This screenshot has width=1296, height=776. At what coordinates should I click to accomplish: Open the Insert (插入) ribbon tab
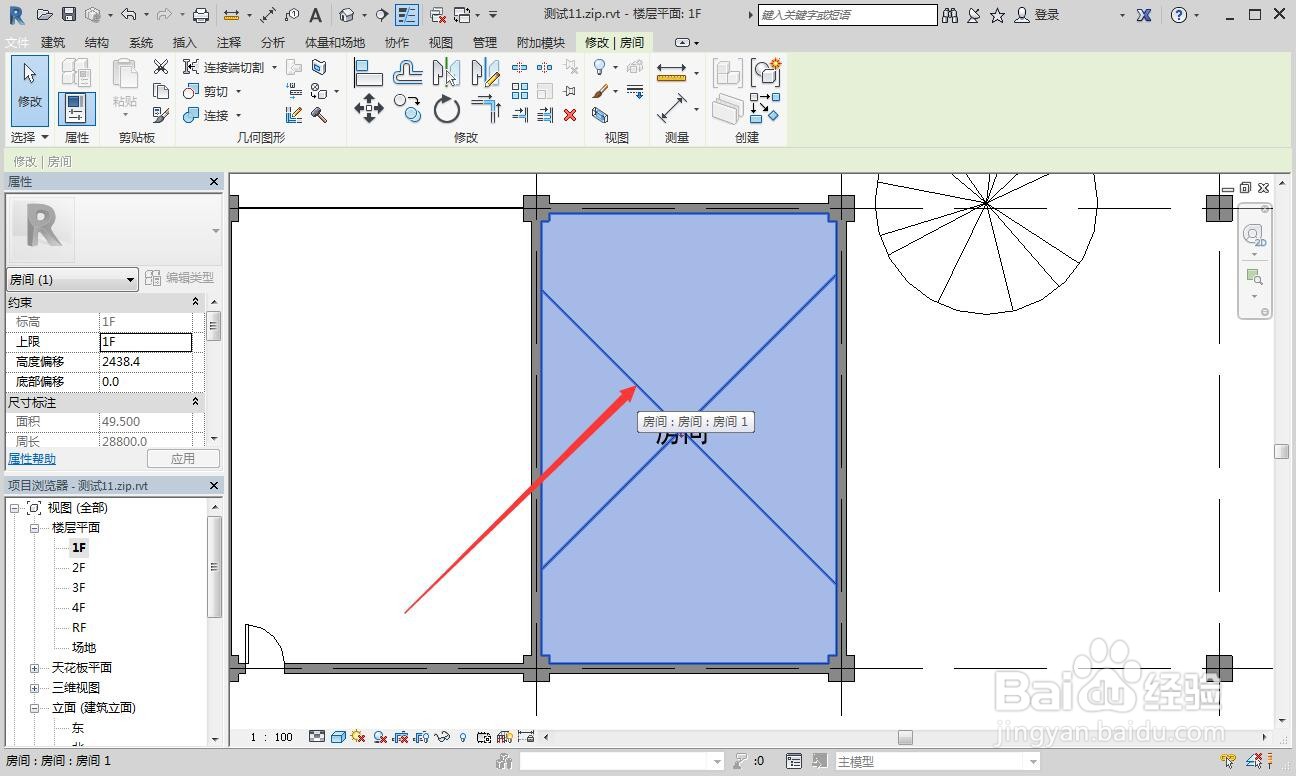(185, 43)
